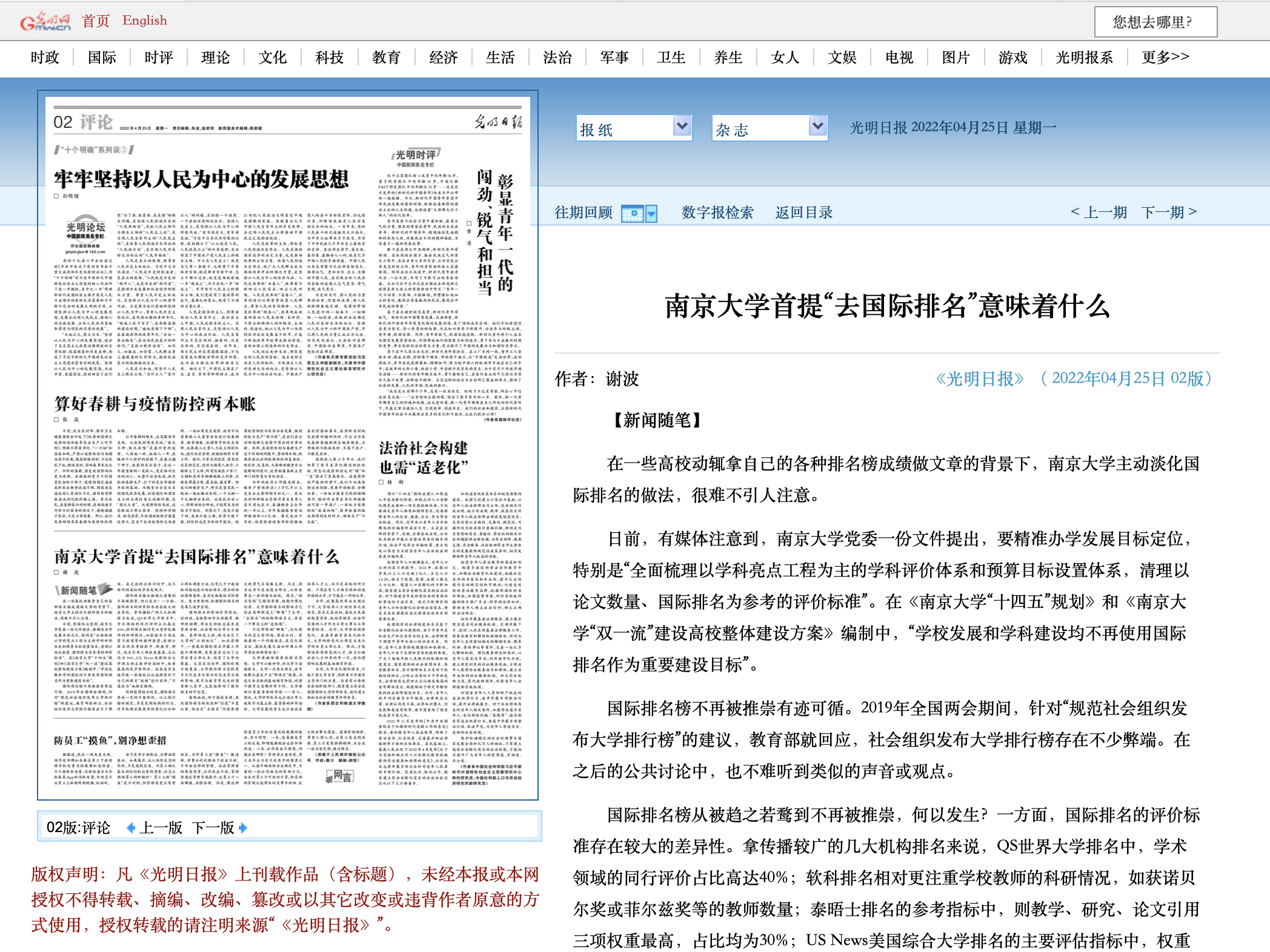Click the article headline 南京大学首提“去国际排名”意味着什么
This screenshot has width=1270, height=952.
(887, 306)
